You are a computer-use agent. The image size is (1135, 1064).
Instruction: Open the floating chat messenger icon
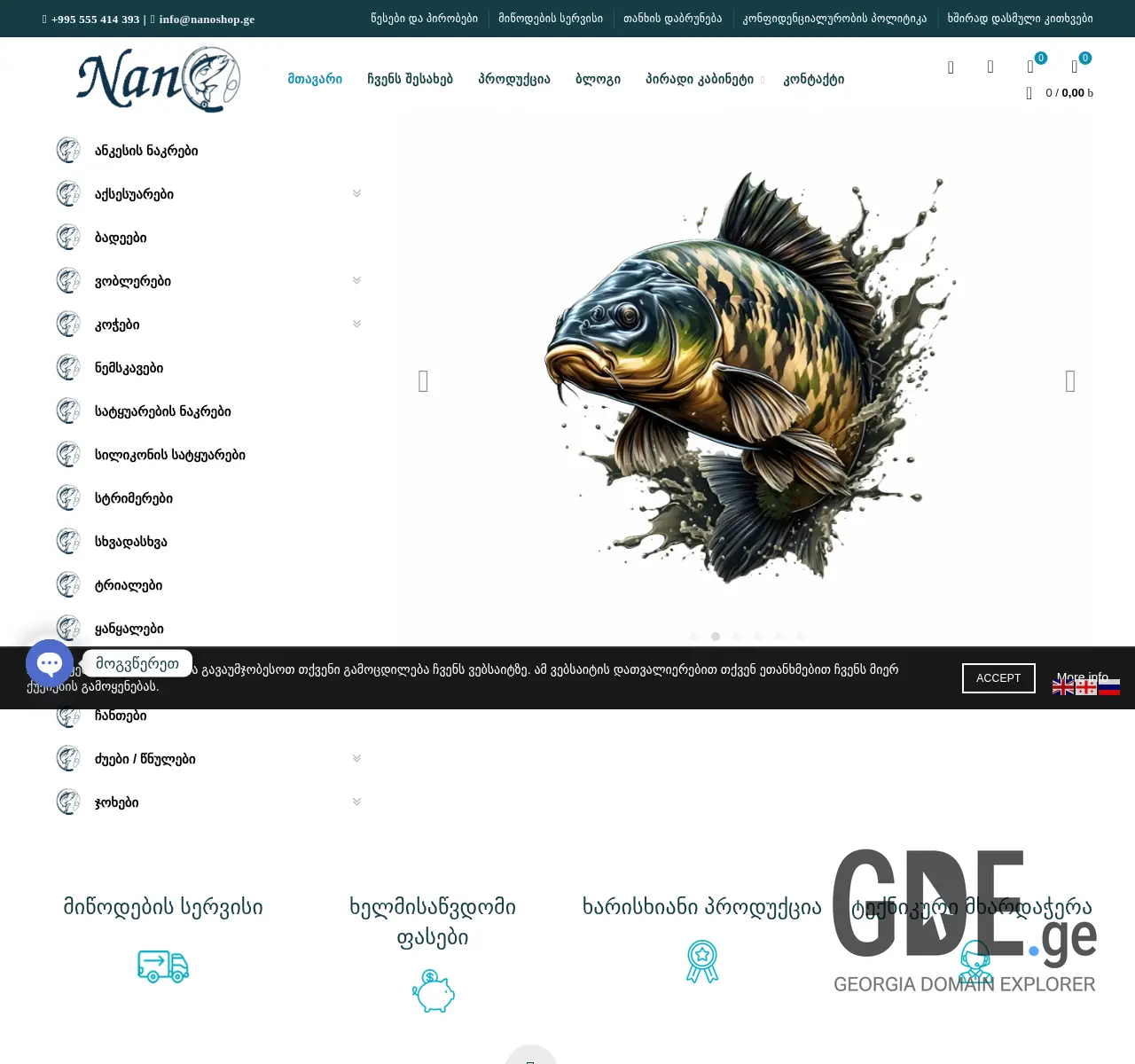click(x=49, y=662)
